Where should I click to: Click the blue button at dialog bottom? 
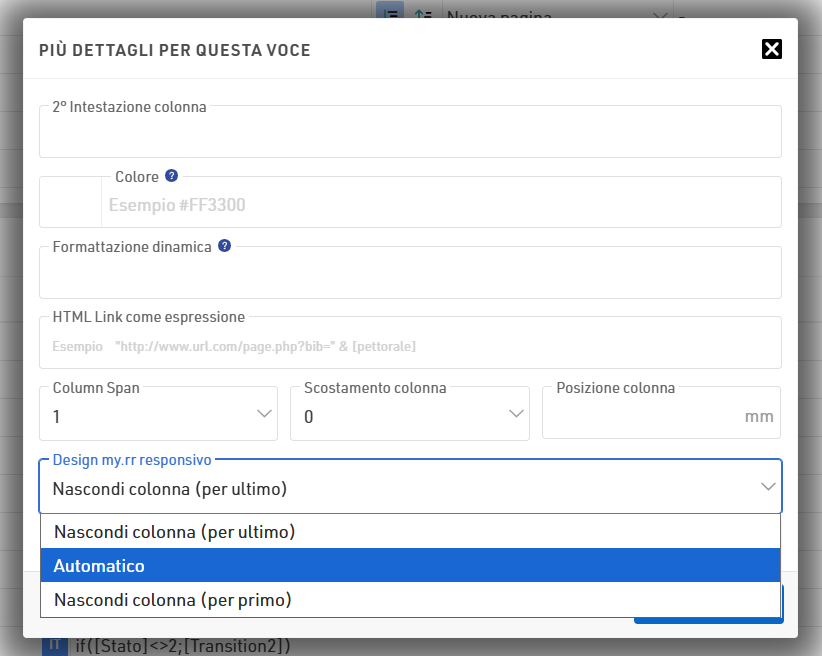pos(706,612)
